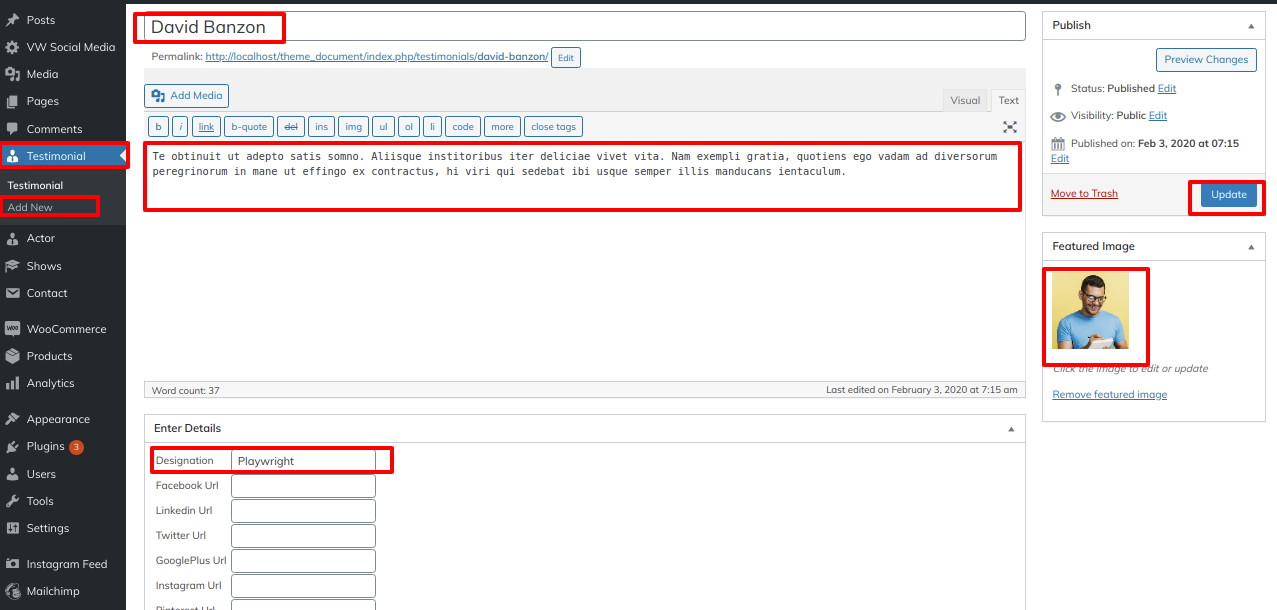Click the Update button
The width and height of the screenshot is (1277, 610).
1228,195
